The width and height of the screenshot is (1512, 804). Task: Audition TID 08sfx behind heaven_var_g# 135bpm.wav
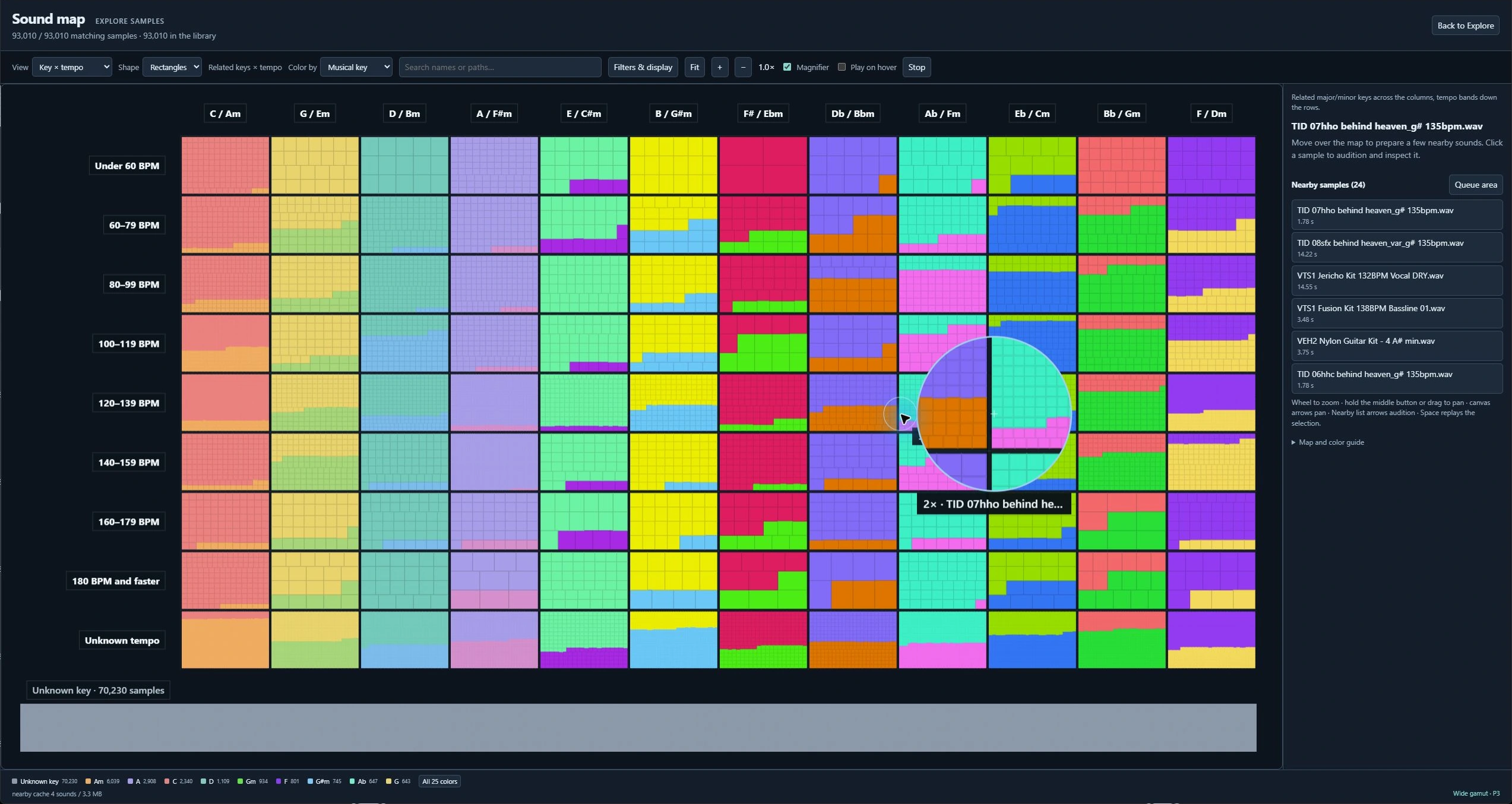[1397, 248]
